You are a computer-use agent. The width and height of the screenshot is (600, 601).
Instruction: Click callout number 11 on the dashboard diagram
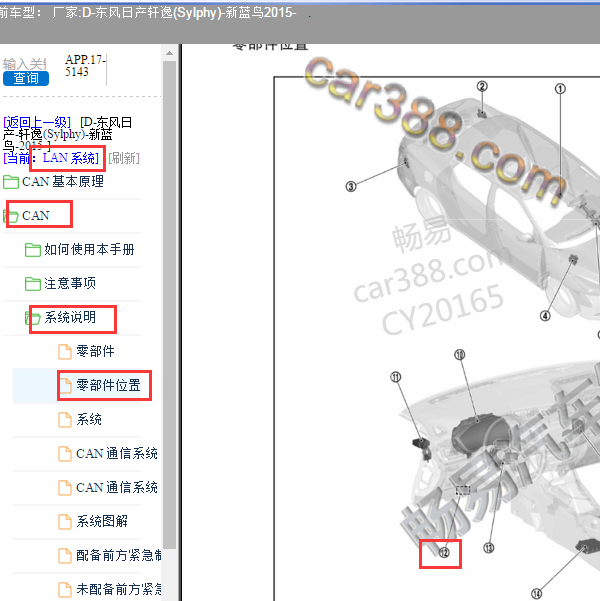click(396, 377)
